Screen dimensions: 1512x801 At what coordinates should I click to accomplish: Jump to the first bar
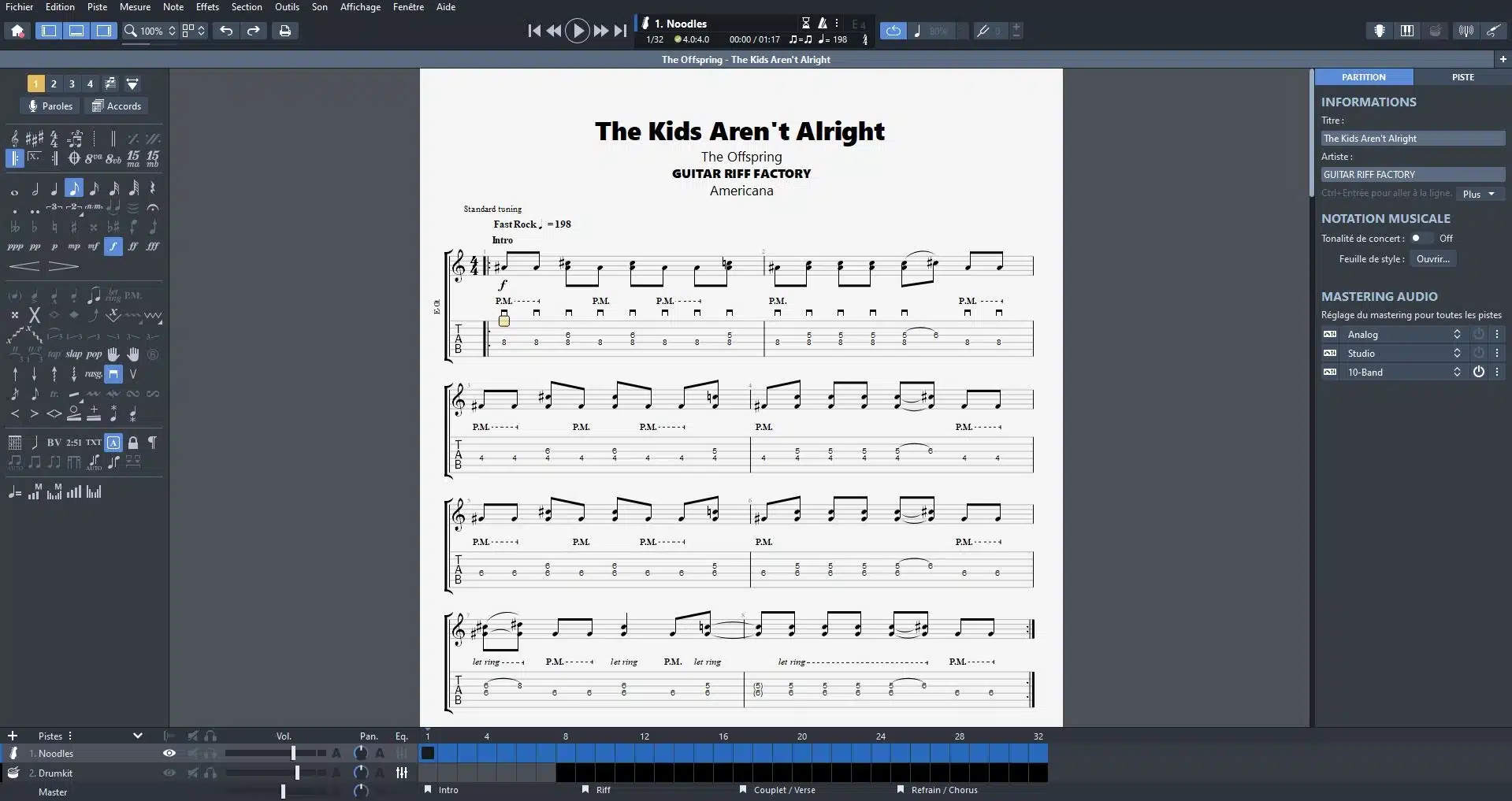[534, 31]
